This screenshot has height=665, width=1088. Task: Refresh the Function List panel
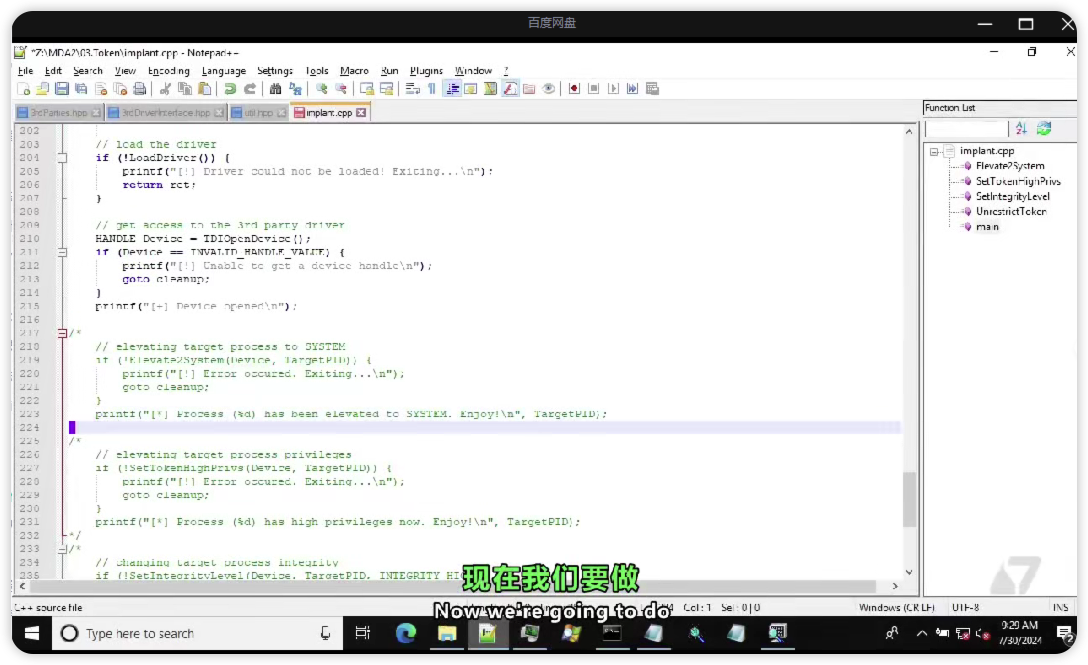(x=1043, y=128)
